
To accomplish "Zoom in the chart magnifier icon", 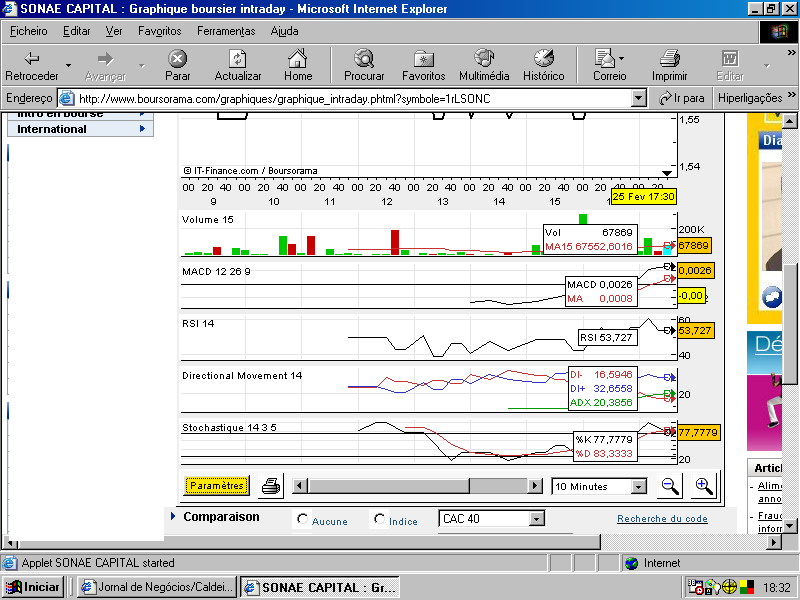I will click(704, 486).
